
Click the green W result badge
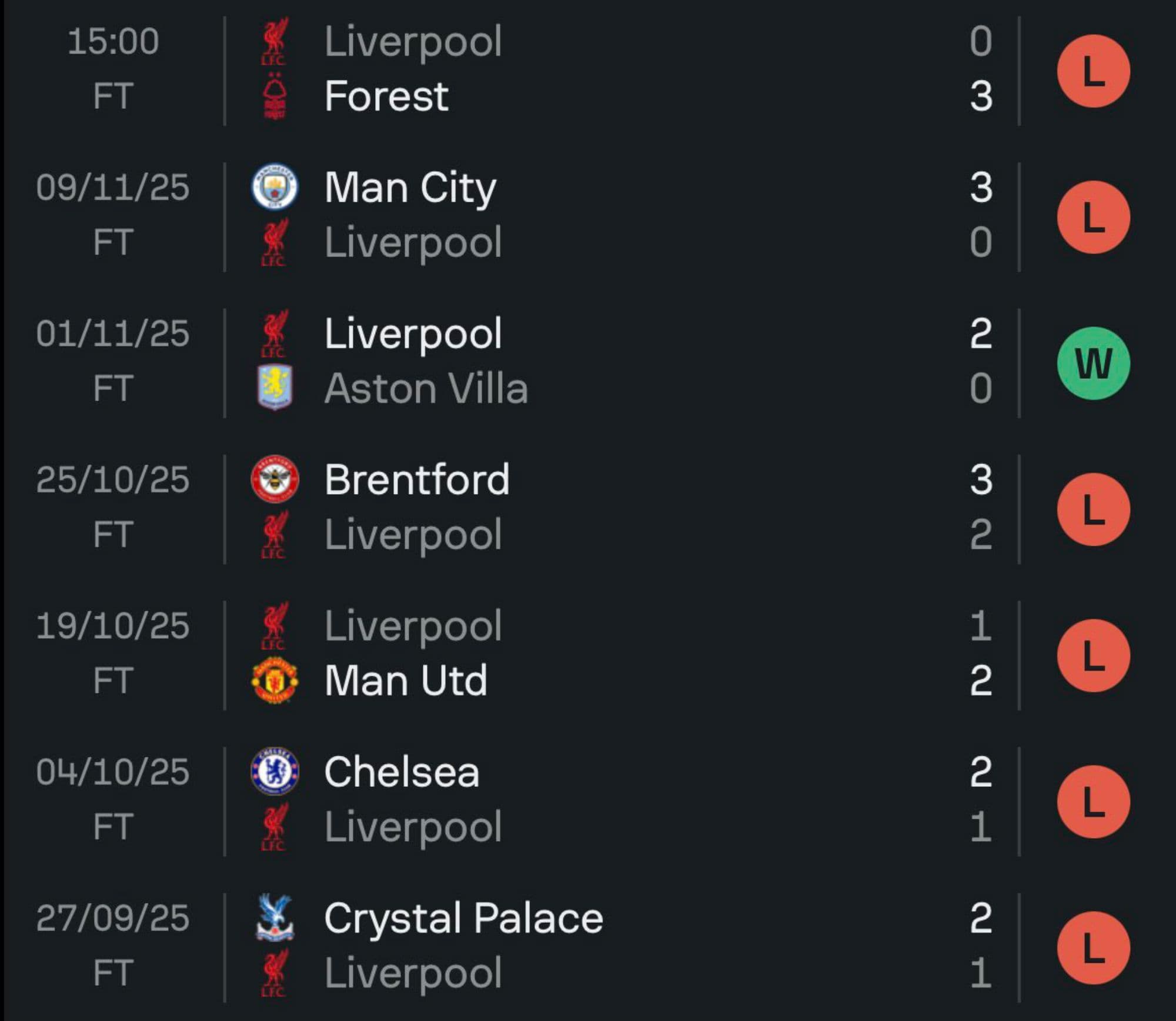pos(1093,363)
